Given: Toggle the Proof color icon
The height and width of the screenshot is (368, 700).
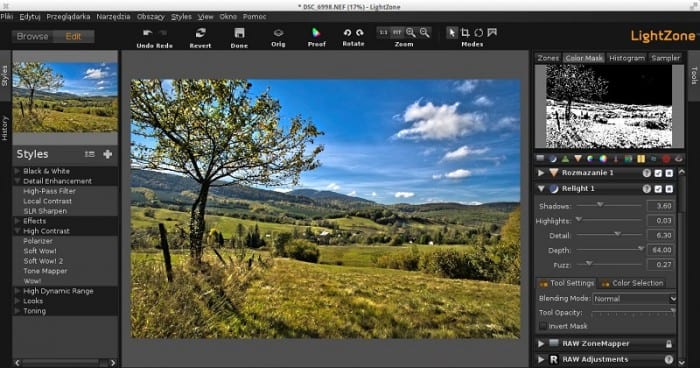Looking at the screenshot, I should click(316, 32).
